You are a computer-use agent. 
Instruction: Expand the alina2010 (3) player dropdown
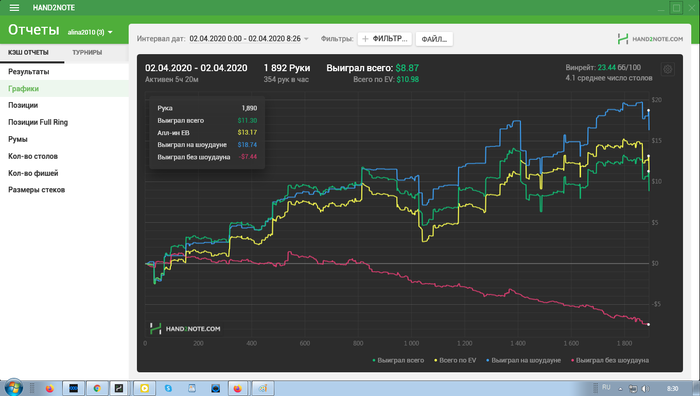(x=90, y=32)
